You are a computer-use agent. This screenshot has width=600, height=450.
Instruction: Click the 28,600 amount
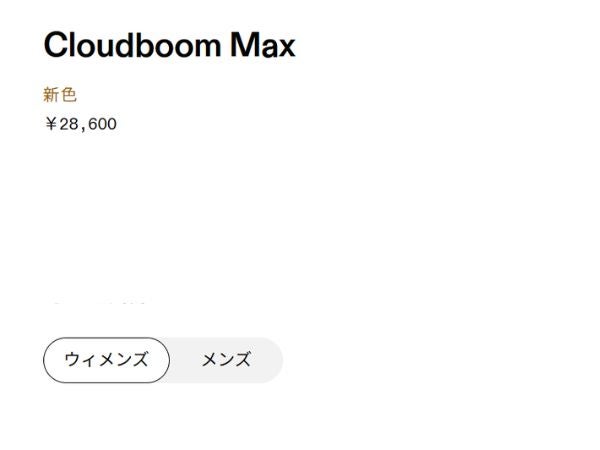(88, 125)
